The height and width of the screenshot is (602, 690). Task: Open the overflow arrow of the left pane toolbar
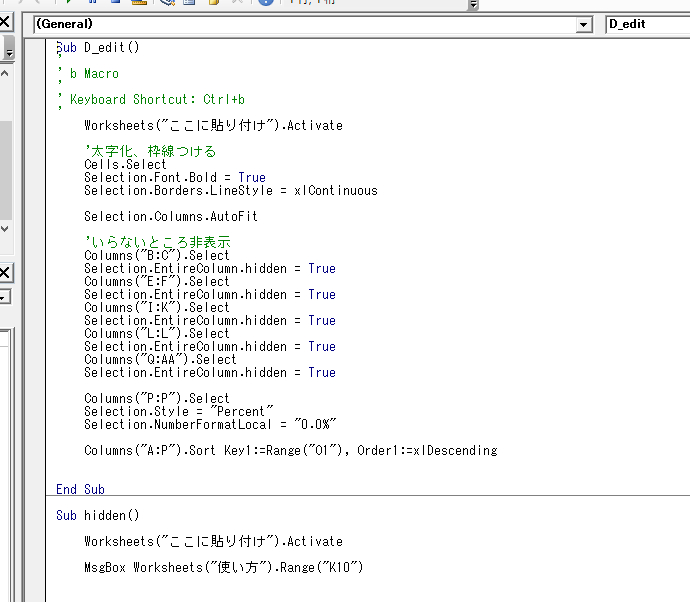coord(9,53)
